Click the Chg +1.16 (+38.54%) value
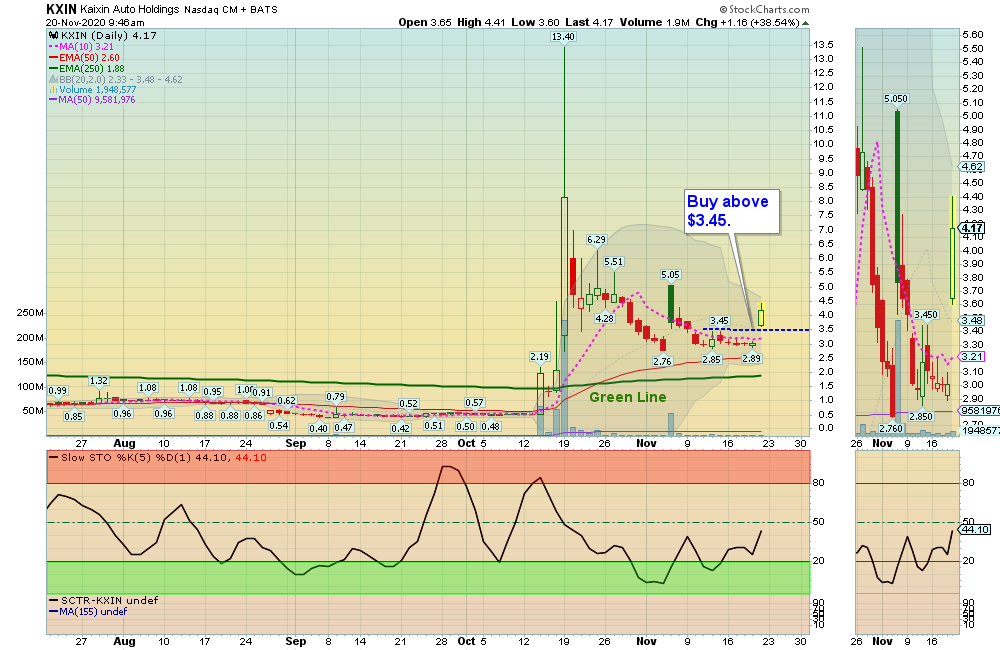1000x650 pixels. pyautogui.click(x=747, y=22)
